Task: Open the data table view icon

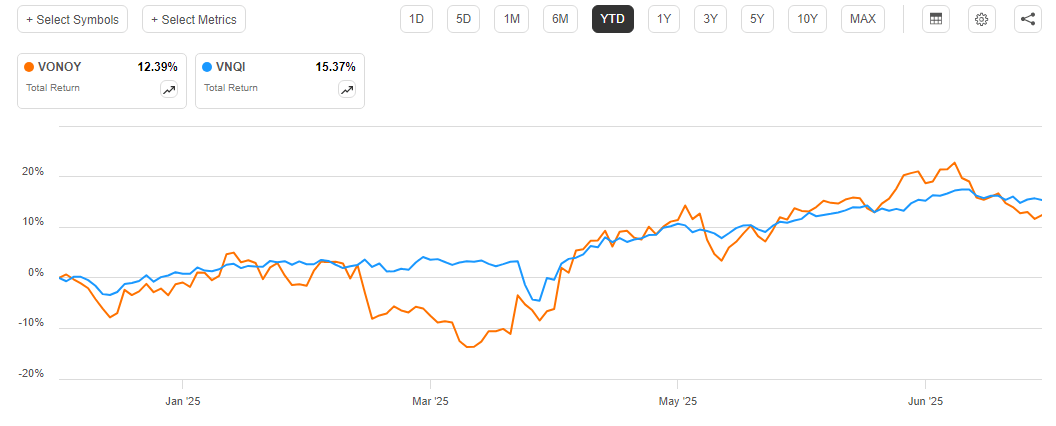Action: pyautogui.click(x=935, y=19)
